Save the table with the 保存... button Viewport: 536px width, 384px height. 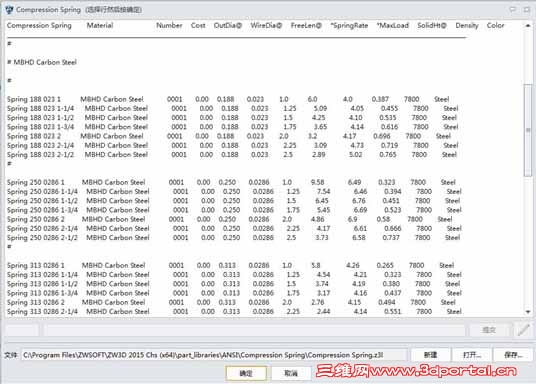click(513, 355)
